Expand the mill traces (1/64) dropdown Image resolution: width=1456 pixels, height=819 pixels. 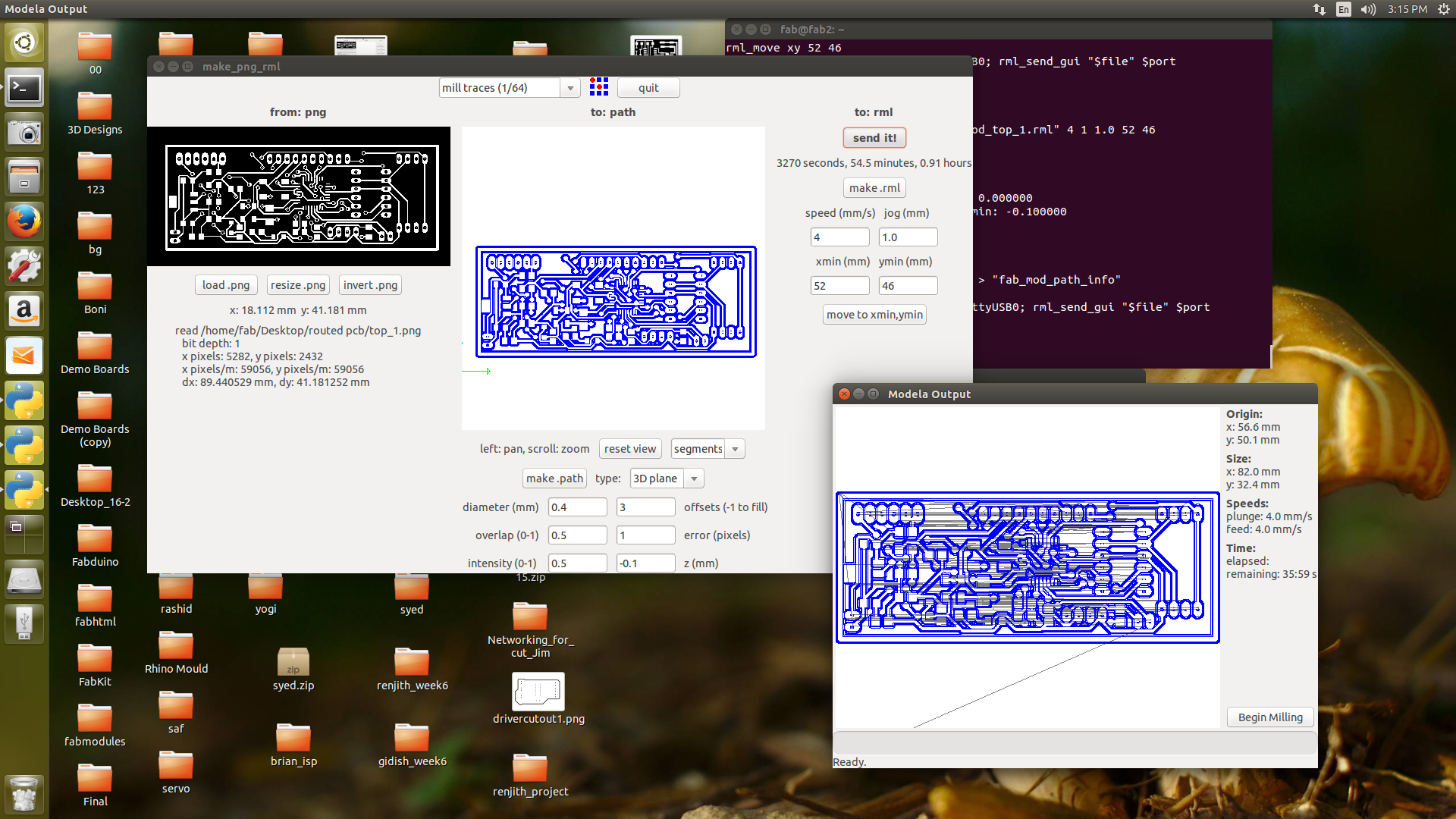click(570, 88)
